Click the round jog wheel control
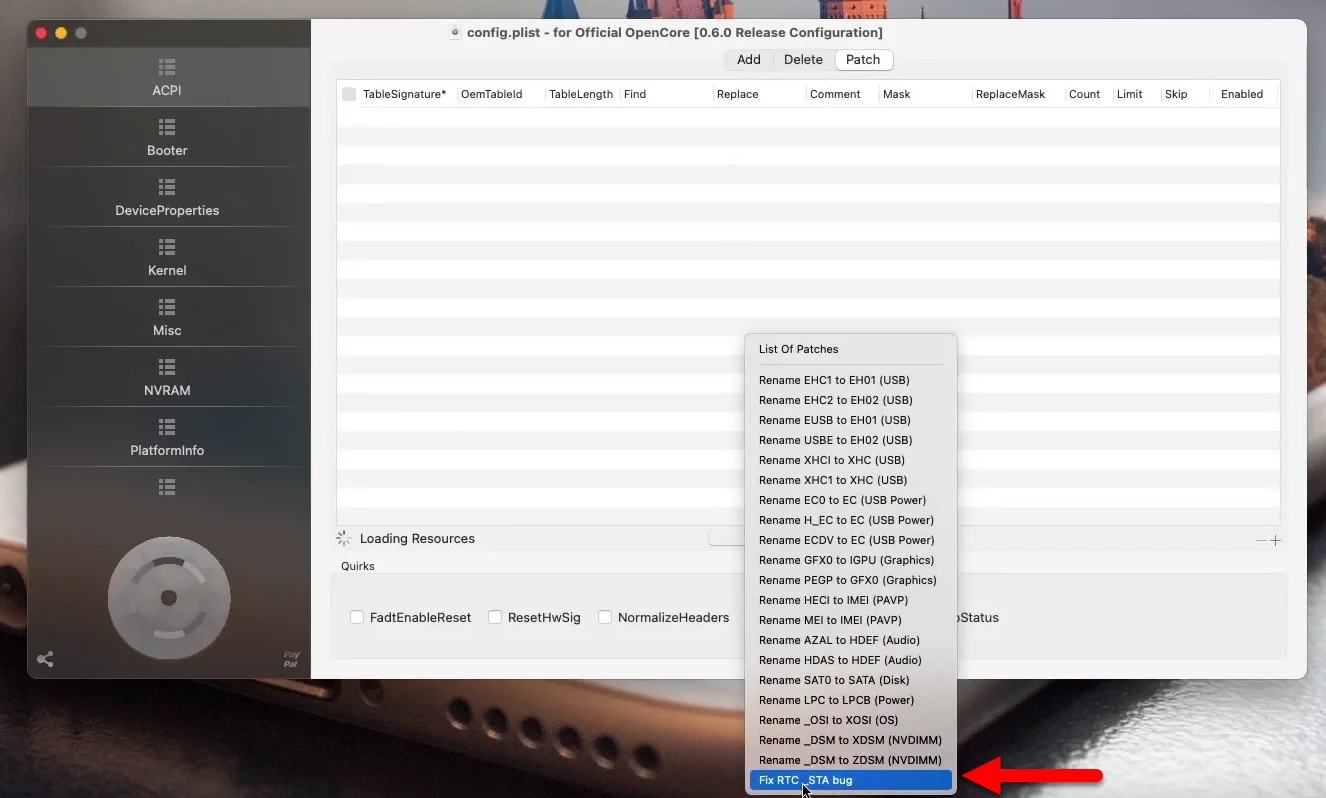This screenshot has width=1326, height=798. (x=169, y=598)
